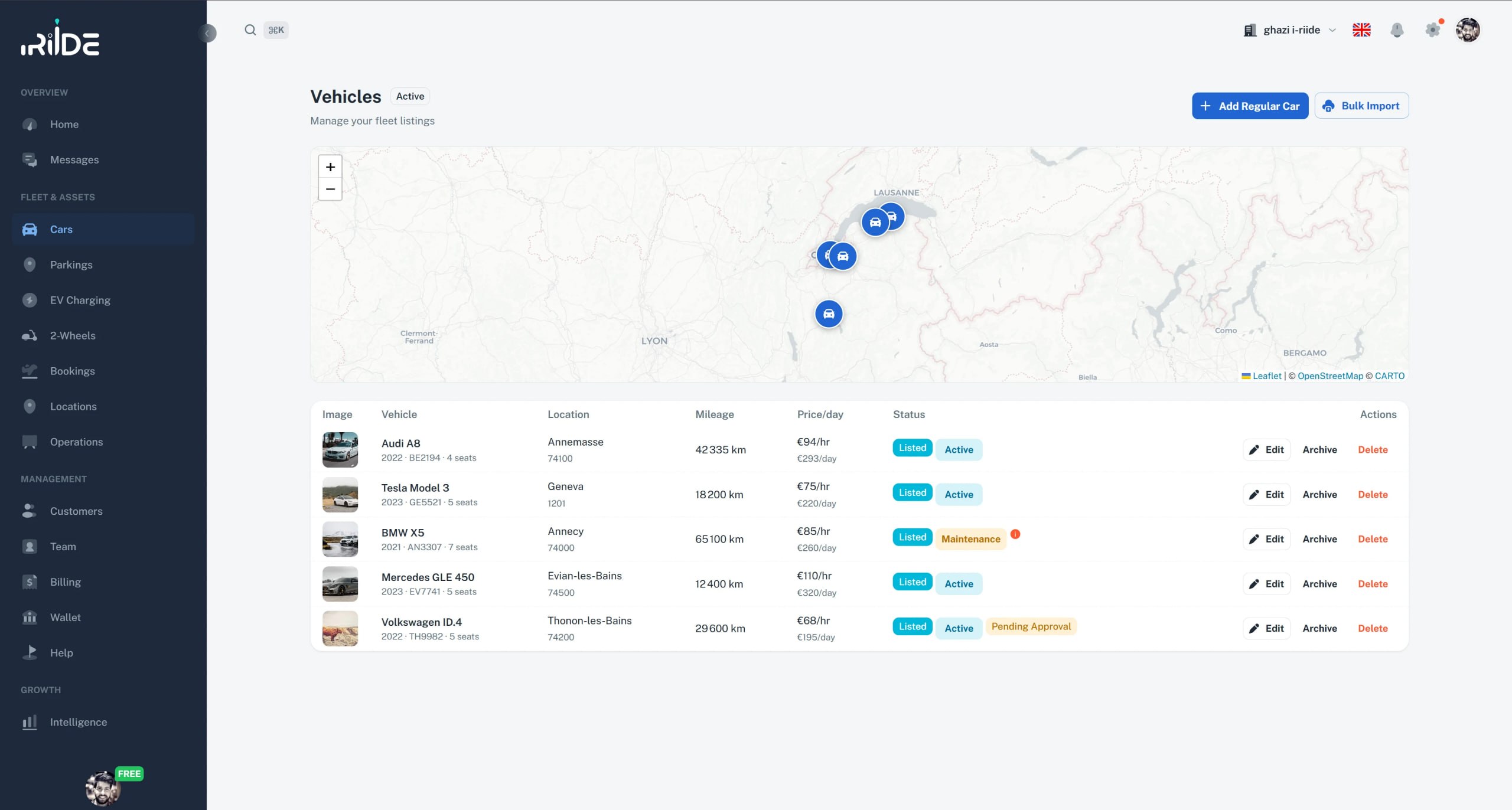Open the notifications bell
1512x810 pixels.
click(1397, 30)
